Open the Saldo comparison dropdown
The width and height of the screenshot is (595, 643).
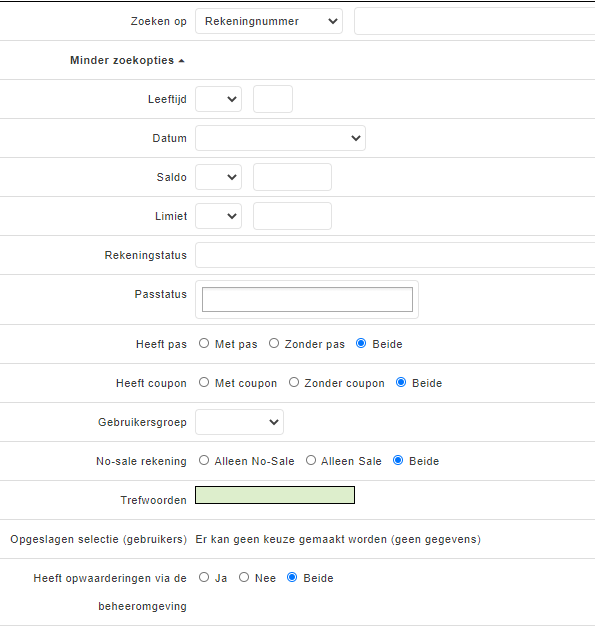(219, 177)
